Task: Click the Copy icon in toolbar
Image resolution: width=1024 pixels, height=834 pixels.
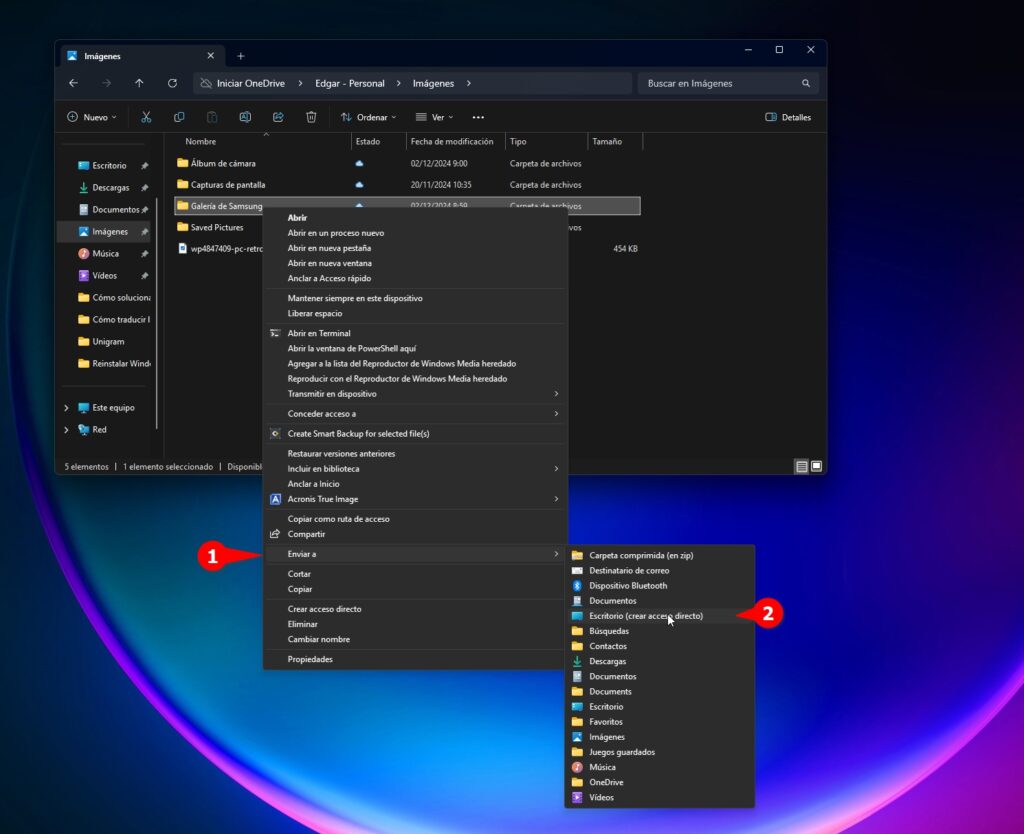Action: tap(179, 117)
